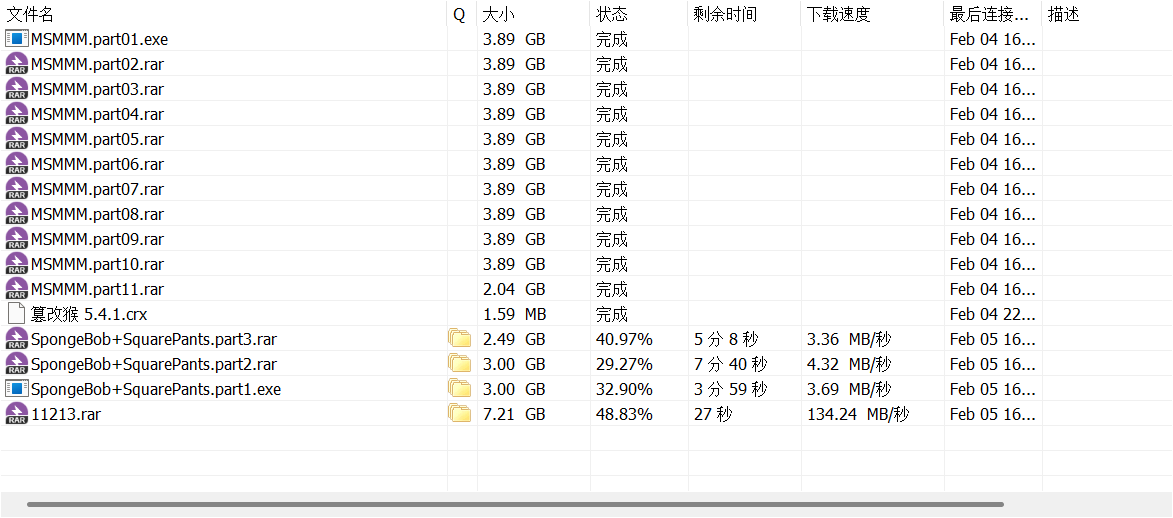
Task: Sort by the 剩余时间 column header
Action: (744, 13)
